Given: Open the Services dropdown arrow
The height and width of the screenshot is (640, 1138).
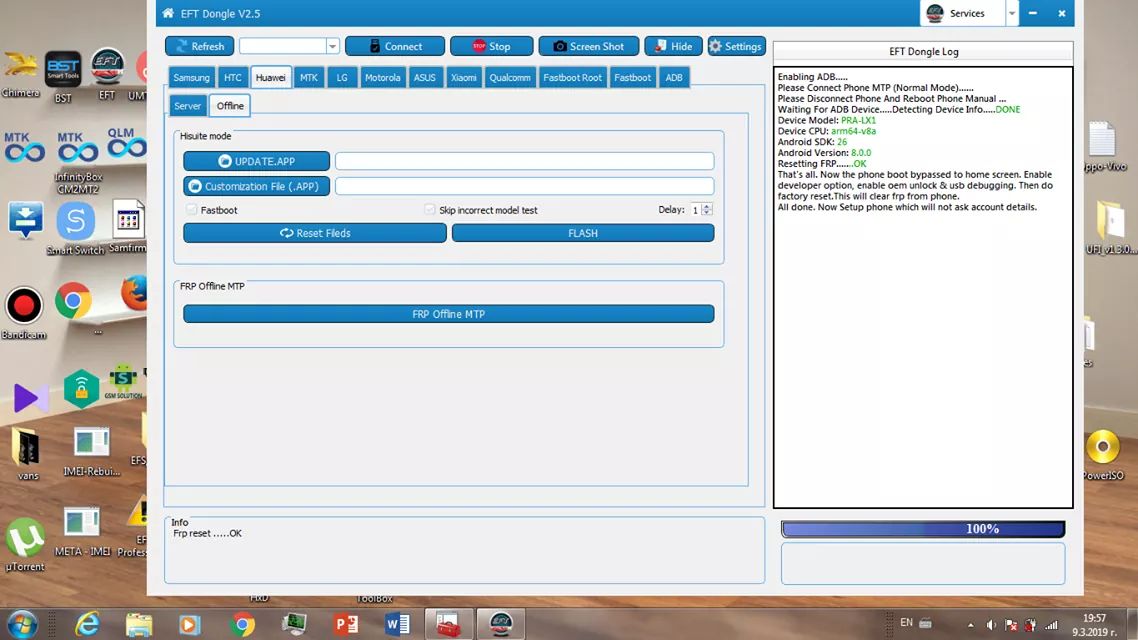Looking at the screenshot, I should coord(1012,13).
